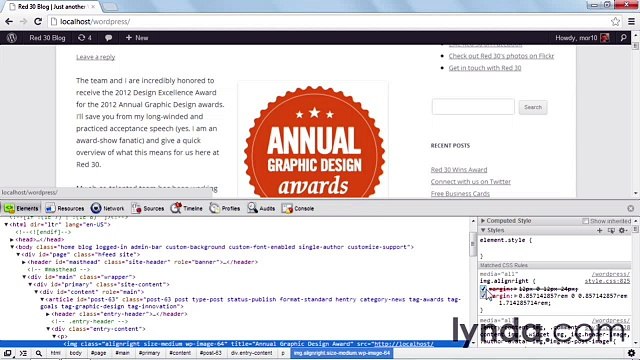This screenshot has width=640, height=360.
Task: Switch to the Console panel
Action: click(298, 208)
